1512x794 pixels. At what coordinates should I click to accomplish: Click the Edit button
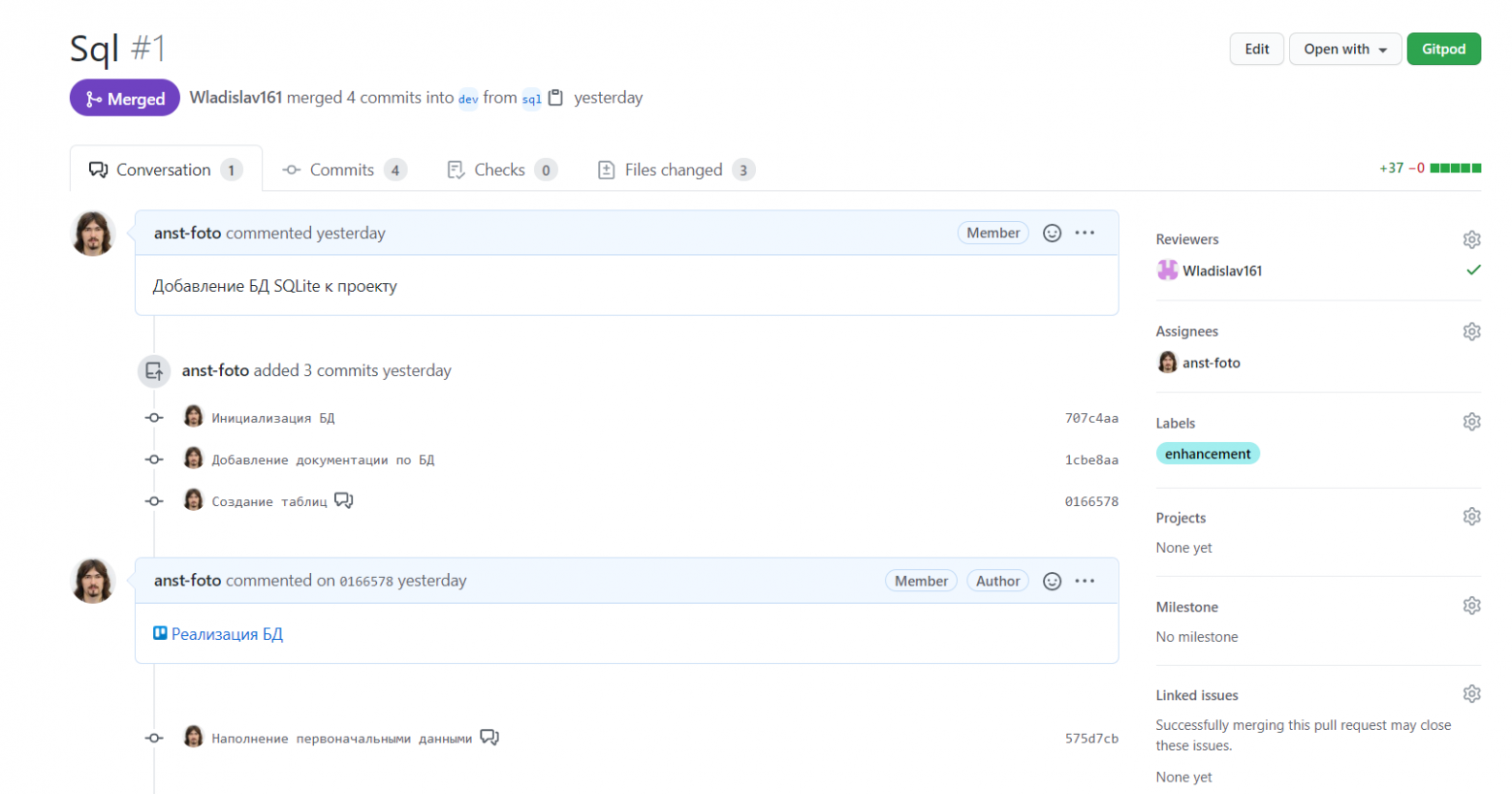click(1255, 48)
